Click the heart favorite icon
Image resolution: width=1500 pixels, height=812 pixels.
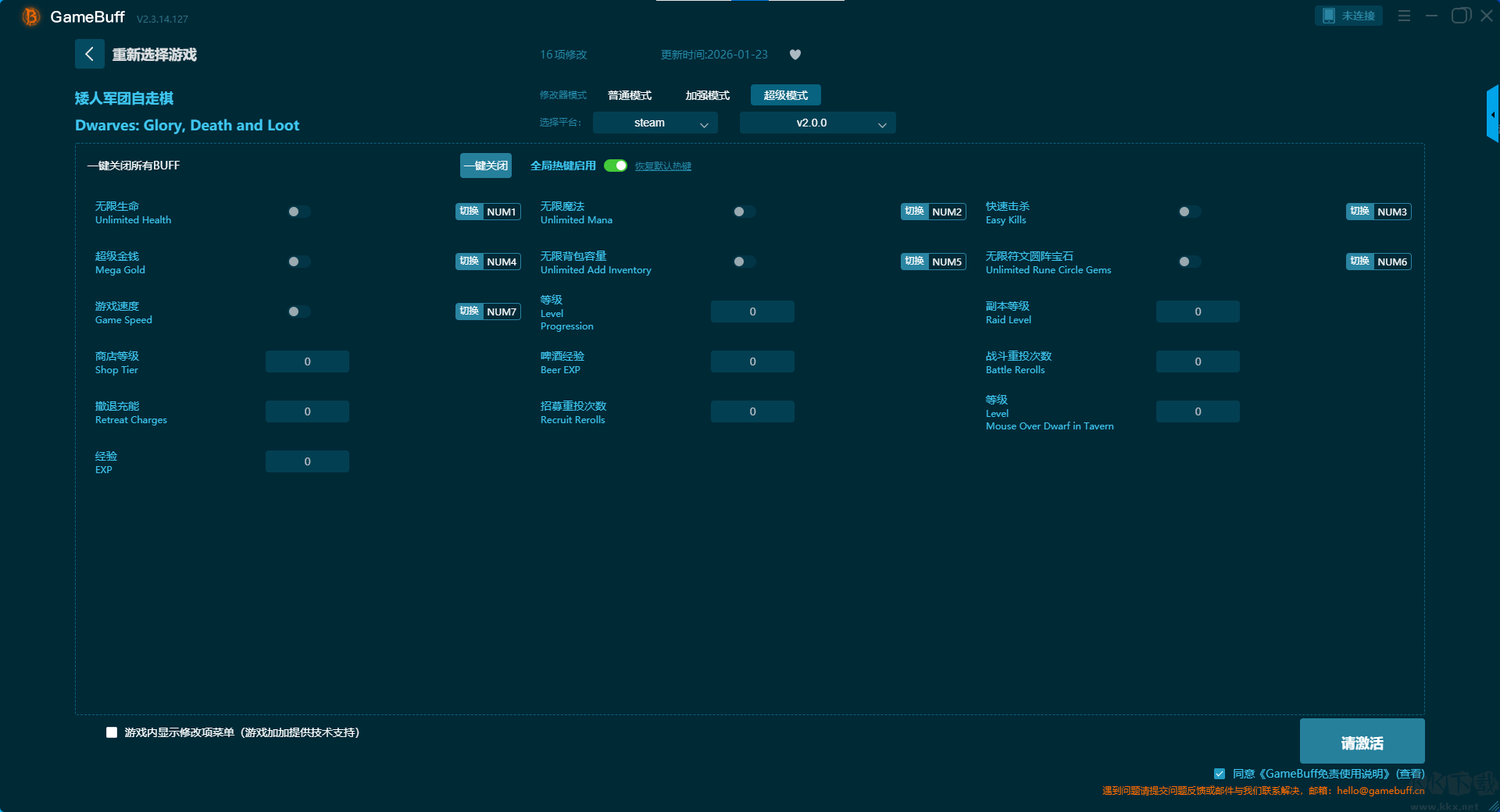click(x=795, y=55)
